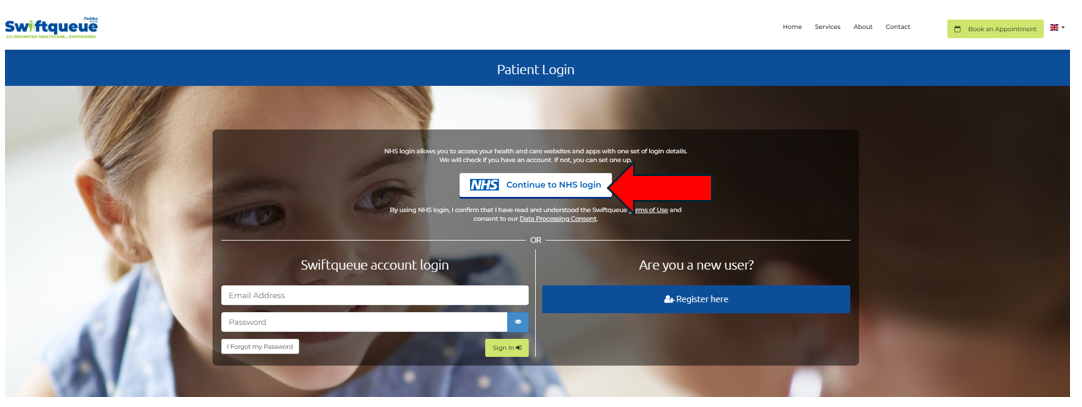This screenshot has height=407, width=1082.
Task: Click the Patient Login header bar
Action: tap(537, 68)
